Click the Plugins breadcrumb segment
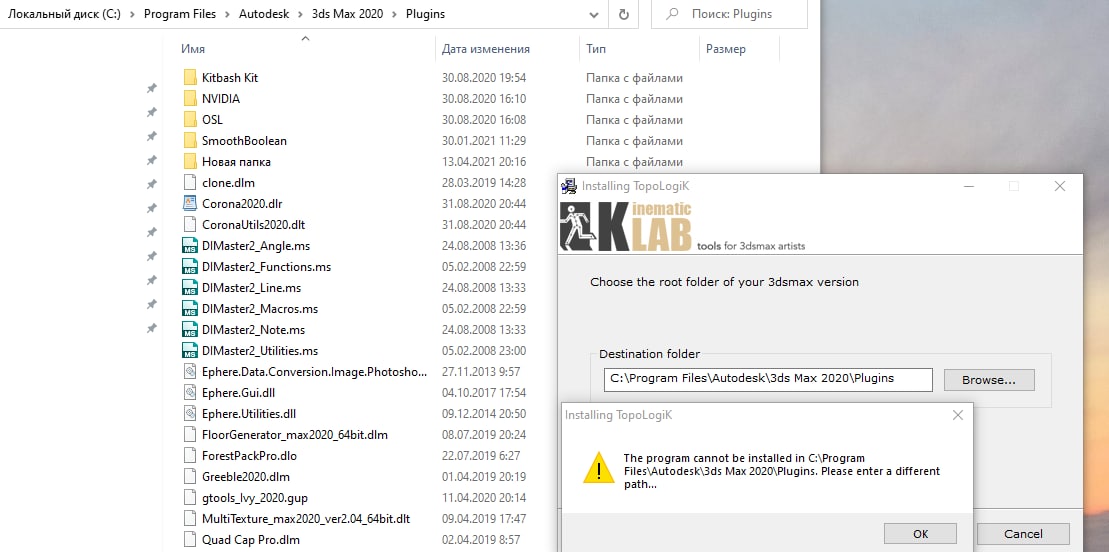 tap(426, 14)
